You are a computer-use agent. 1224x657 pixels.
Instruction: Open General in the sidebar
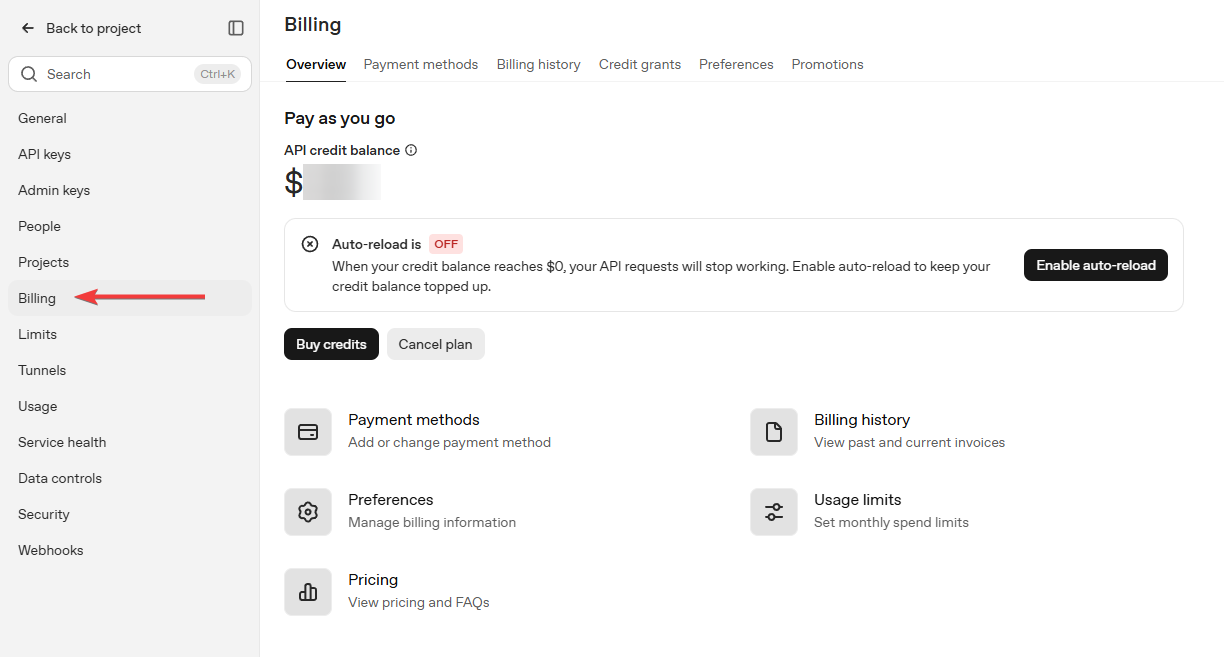130,118
